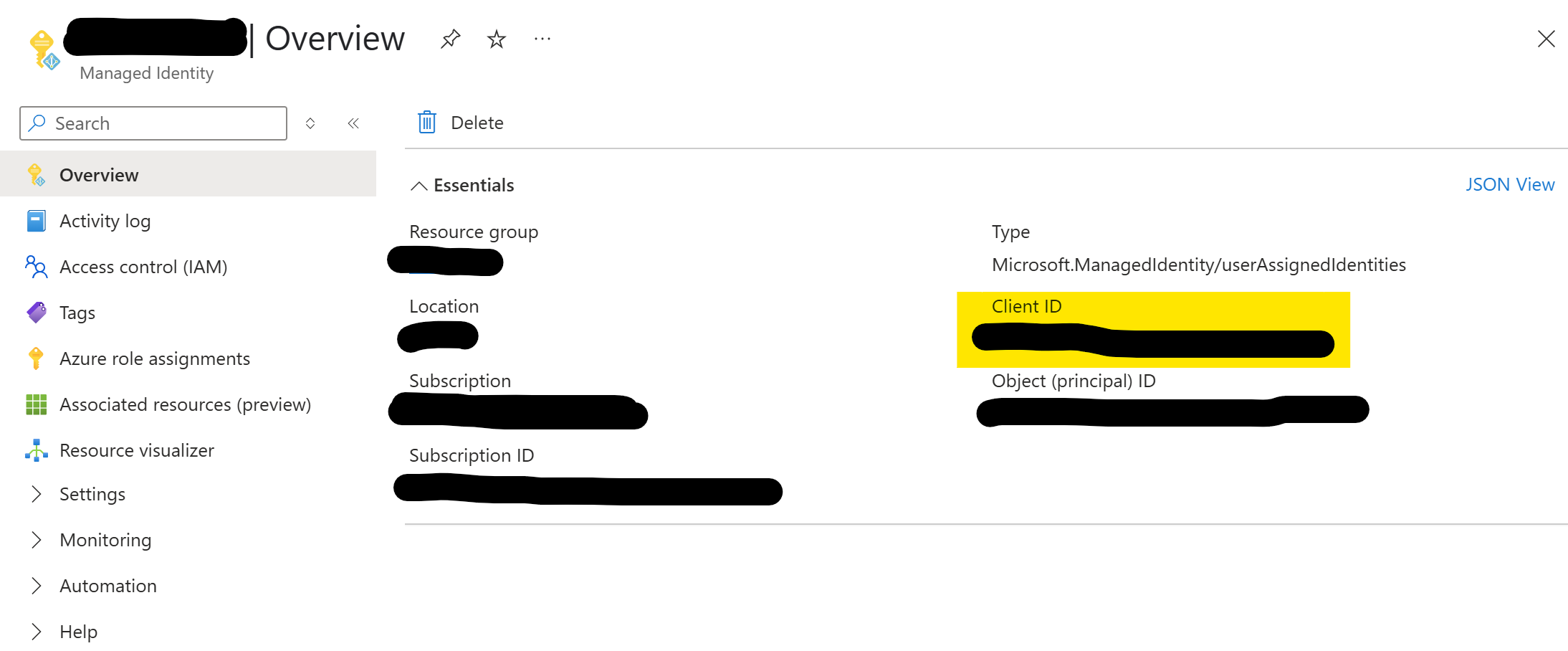Viewport: 1568px width, 651px height.
Task: Click the Subscription ID label
Action: tap(472, 455)
